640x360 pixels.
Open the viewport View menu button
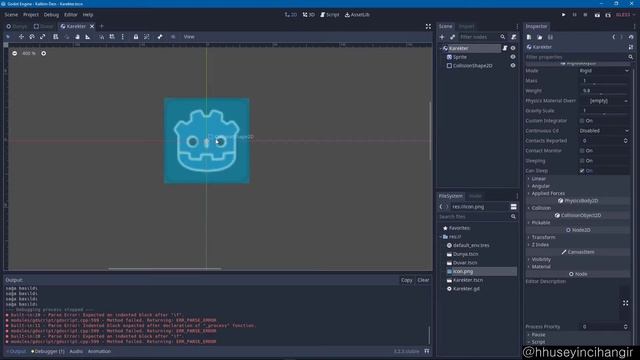pyautogui.click(x=189, y=37)
